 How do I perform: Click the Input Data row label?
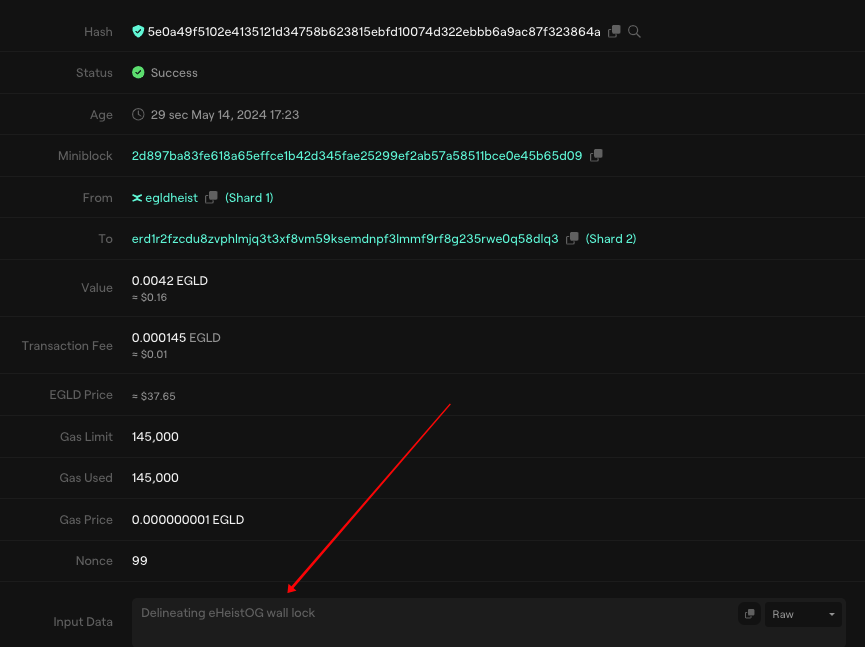click(x=83, y=622)
